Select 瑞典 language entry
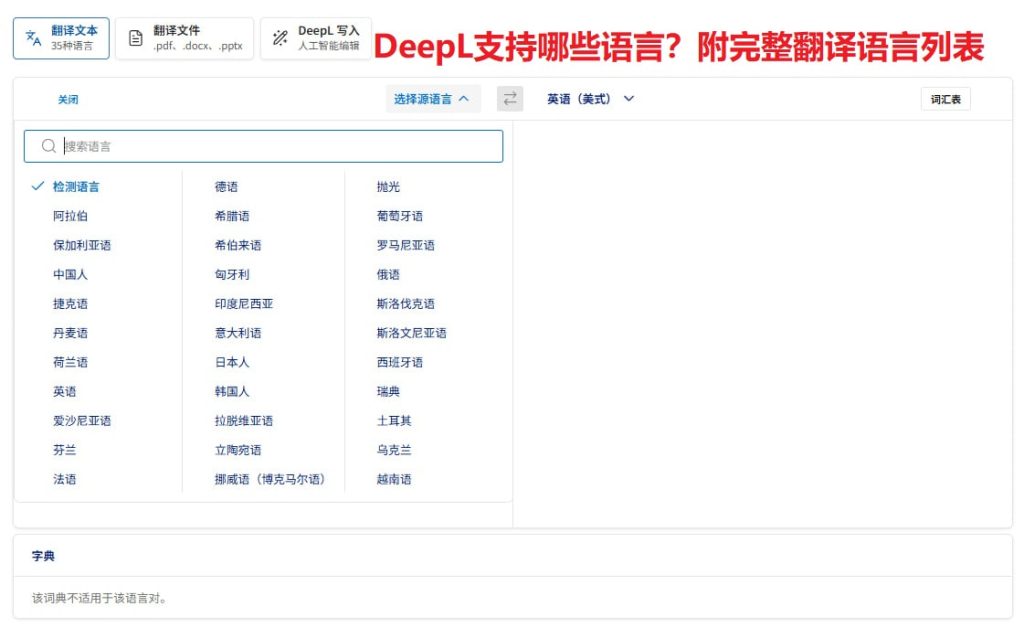 388,392
